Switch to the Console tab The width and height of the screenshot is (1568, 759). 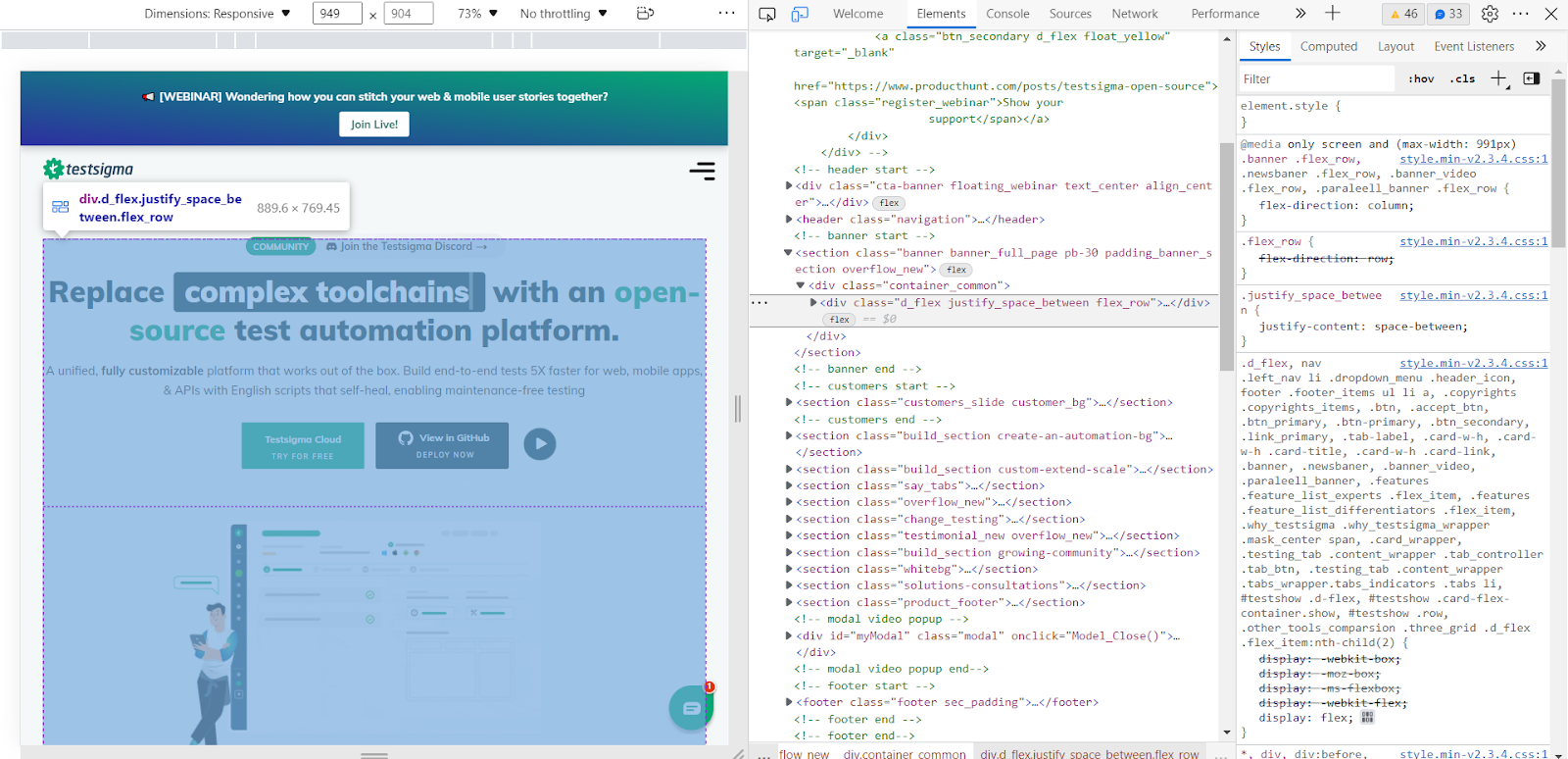click(x=1007, y=14)
